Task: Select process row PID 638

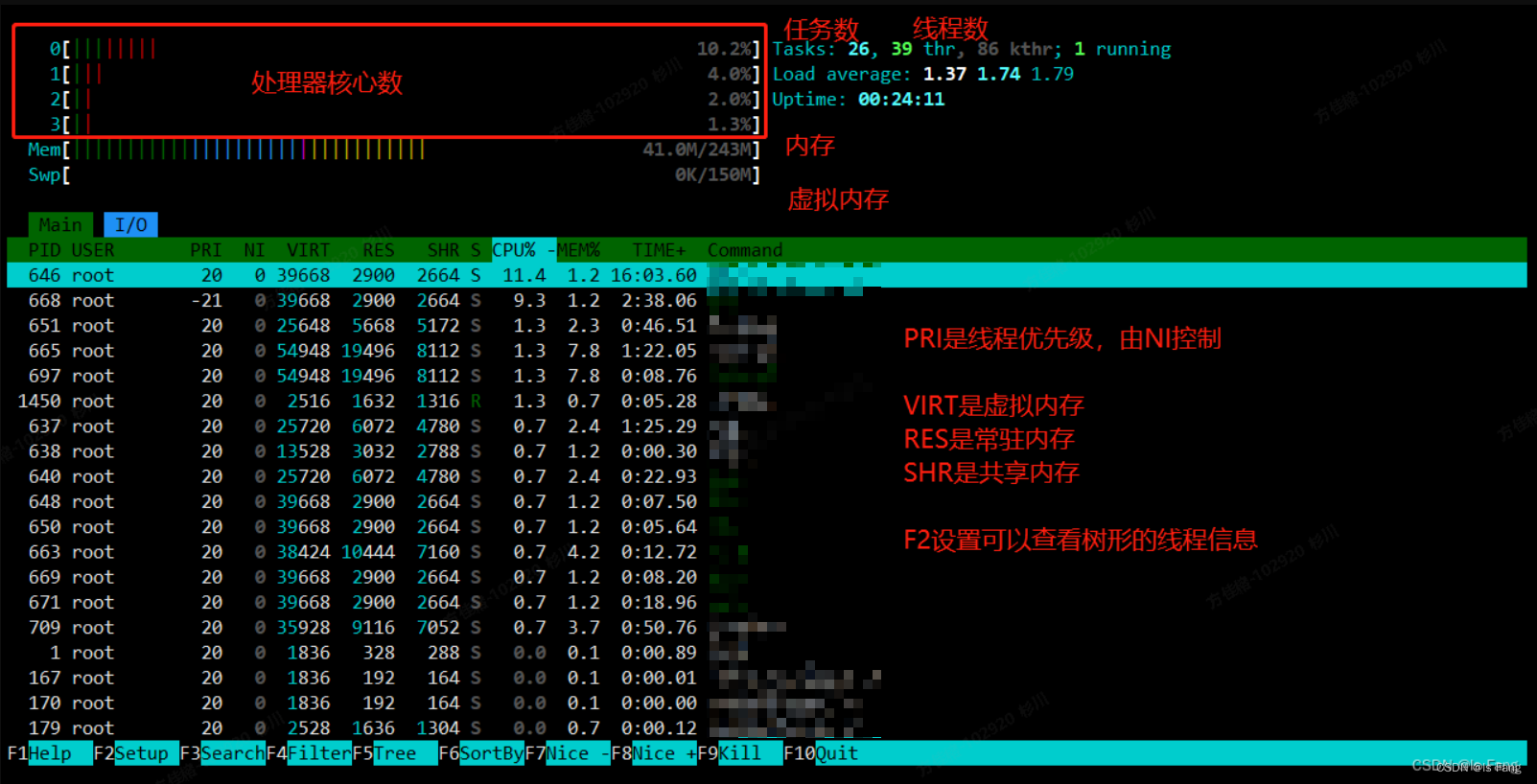Action: [767, 451]
